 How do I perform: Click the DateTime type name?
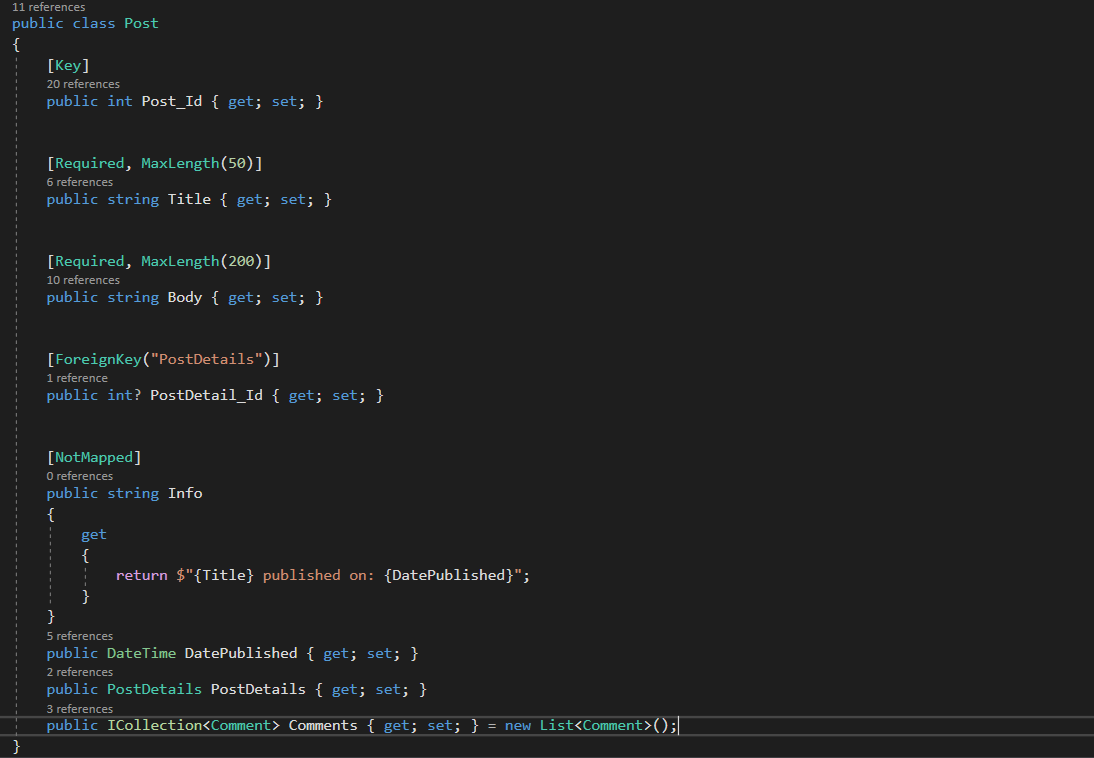coord(142,653)
